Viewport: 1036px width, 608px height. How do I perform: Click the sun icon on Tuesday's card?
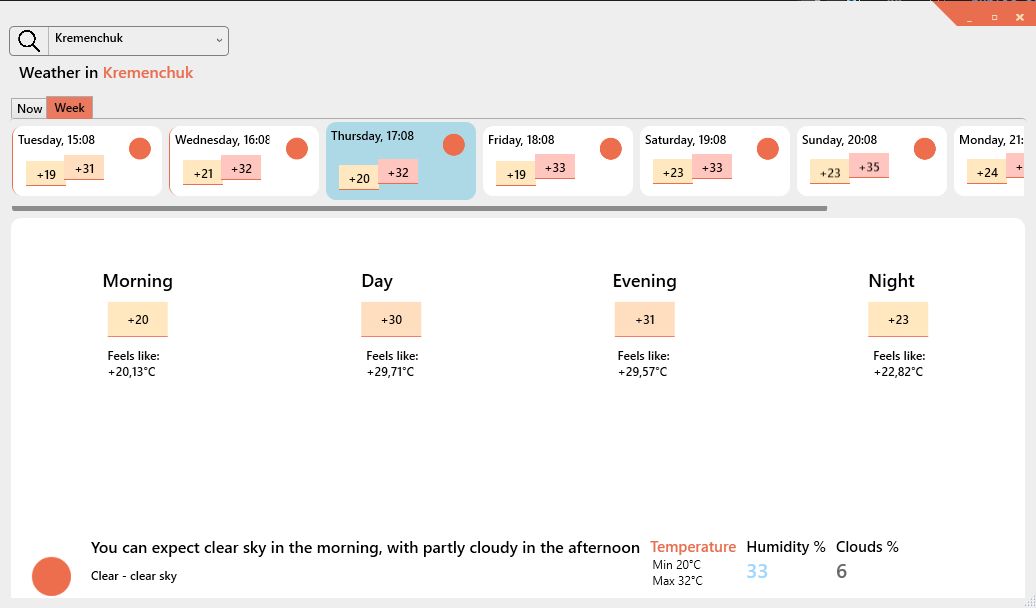(140, 149)
